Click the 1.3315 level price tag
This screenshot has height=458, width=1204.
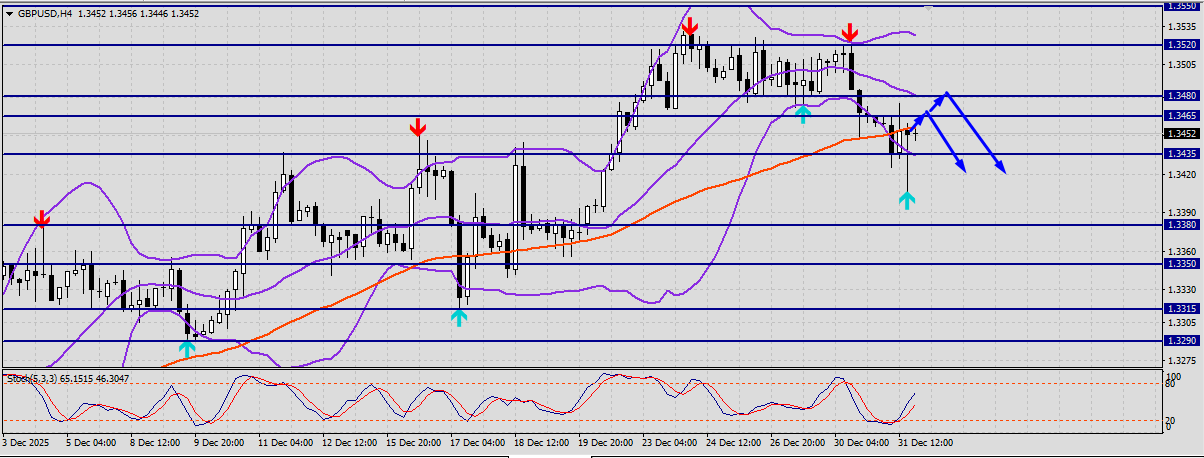pyautogui.click(x=1181, y=309)
